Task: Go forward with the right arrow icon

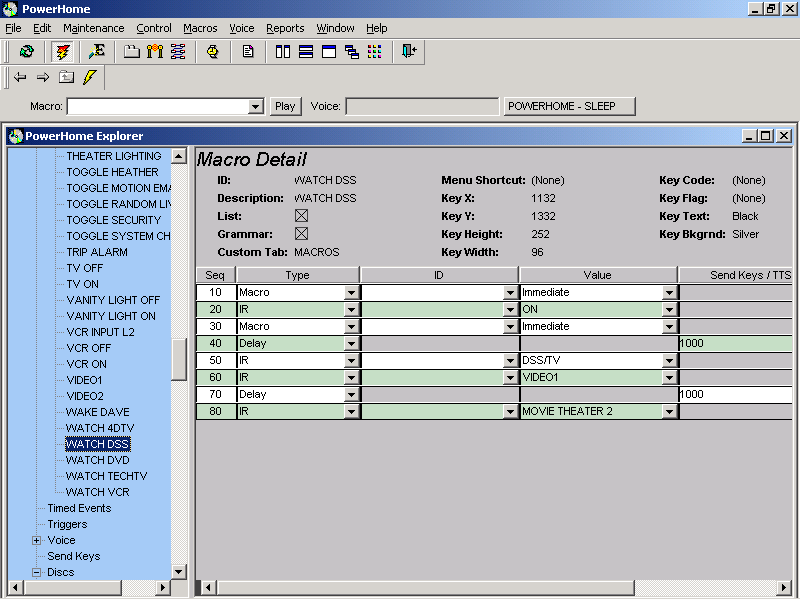Action: [43, 77]
